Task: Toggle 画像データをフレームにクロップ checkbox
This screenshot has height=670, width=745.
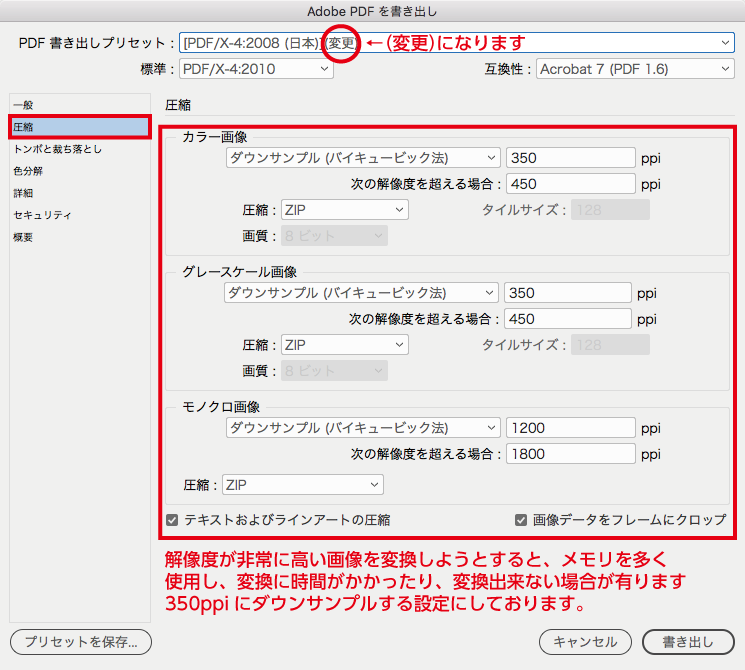Action: coord(521,520)
